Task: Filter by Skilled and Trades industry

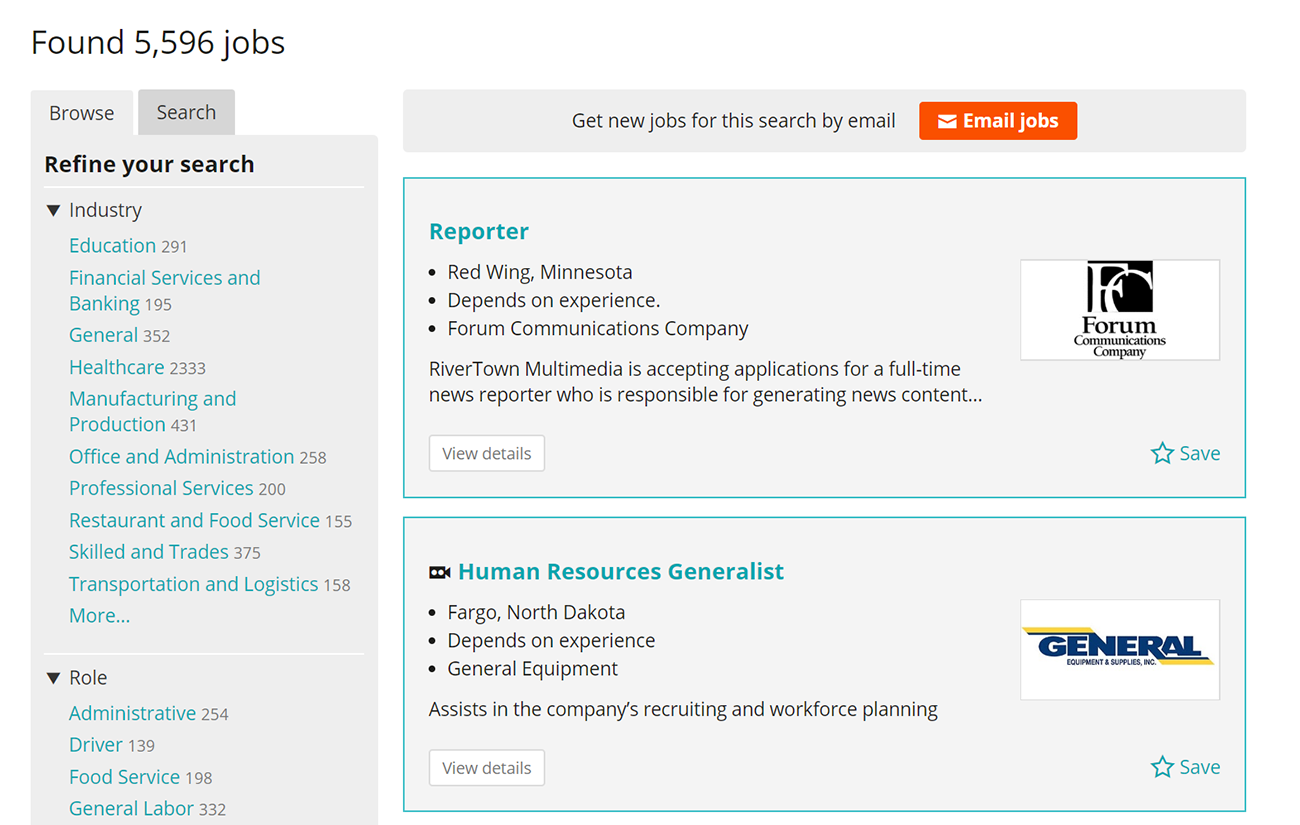Action: [x=148, y=552]
